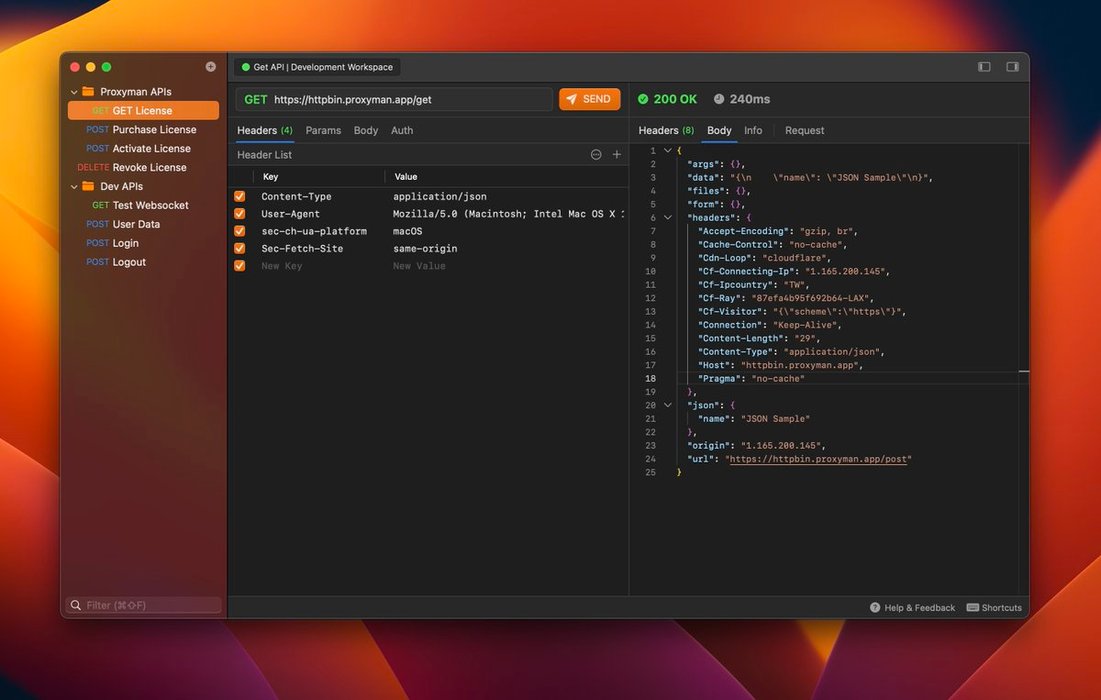Open the Body tab next to Params
Image resolution: width=1101 pixels, height=700 pixels.
[x=366, y=131]
